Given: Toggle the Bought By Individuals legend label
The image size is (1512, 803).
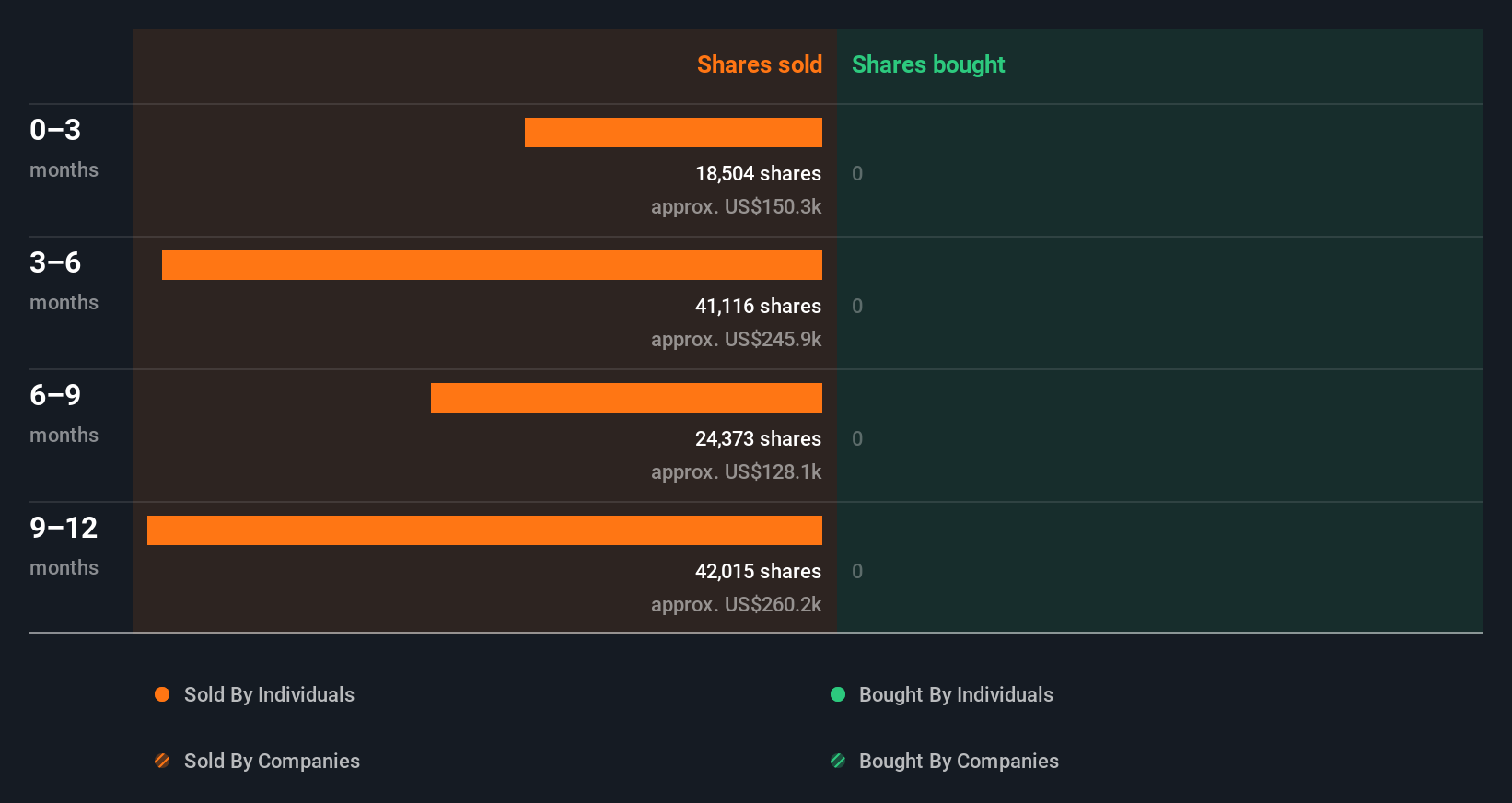Looking at the screenshot, I should 956,694.
